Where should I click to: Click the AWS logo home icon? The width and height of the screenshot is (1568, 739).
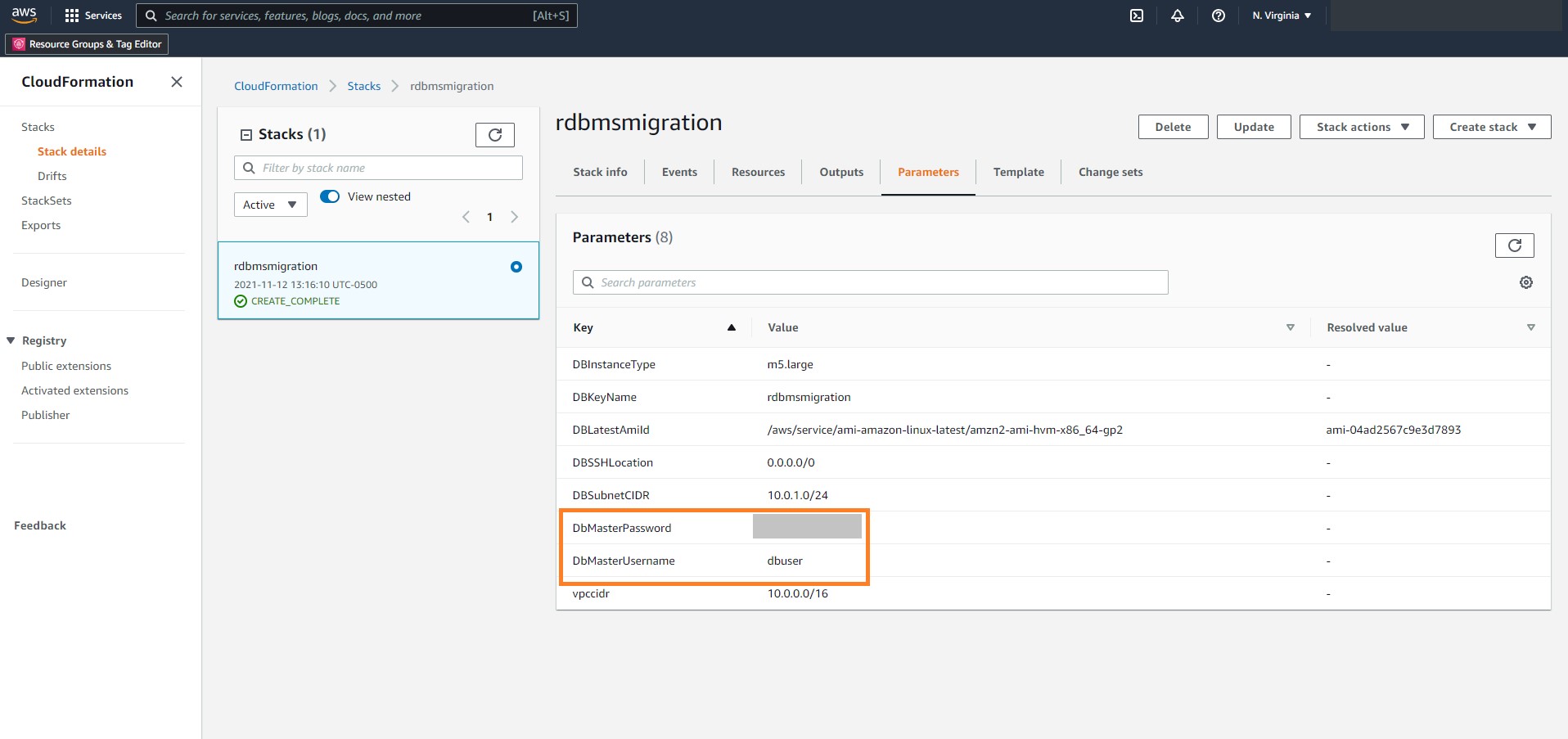coord(25,15)
